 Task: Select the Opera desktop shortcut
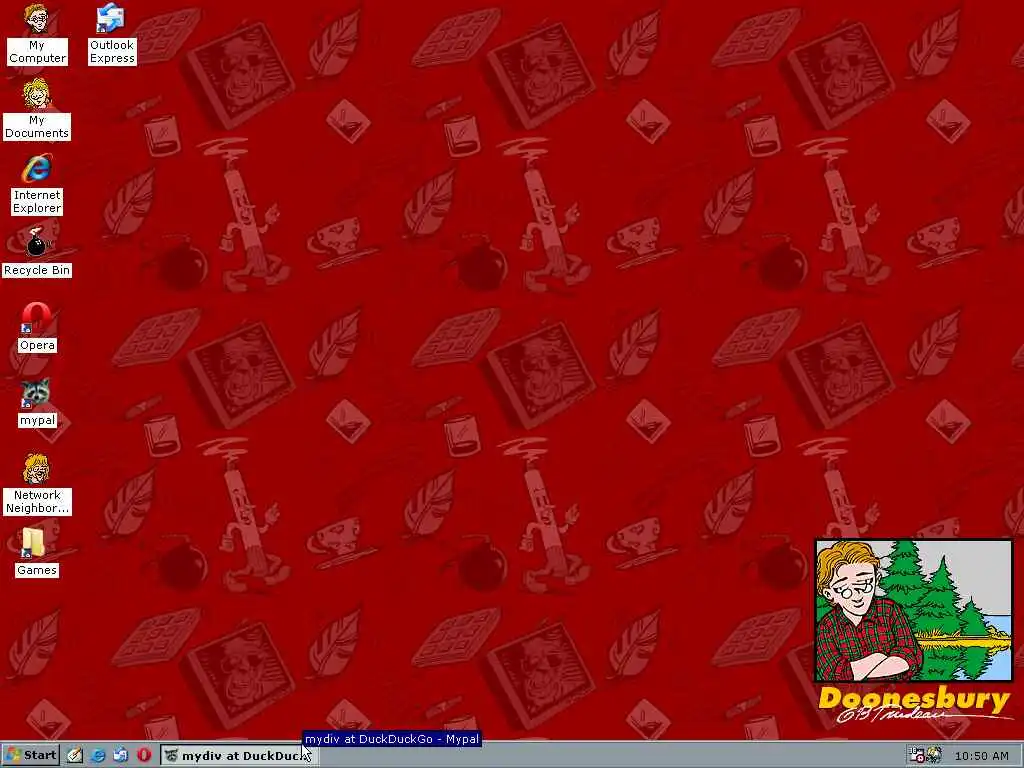(x=37, y=327)
